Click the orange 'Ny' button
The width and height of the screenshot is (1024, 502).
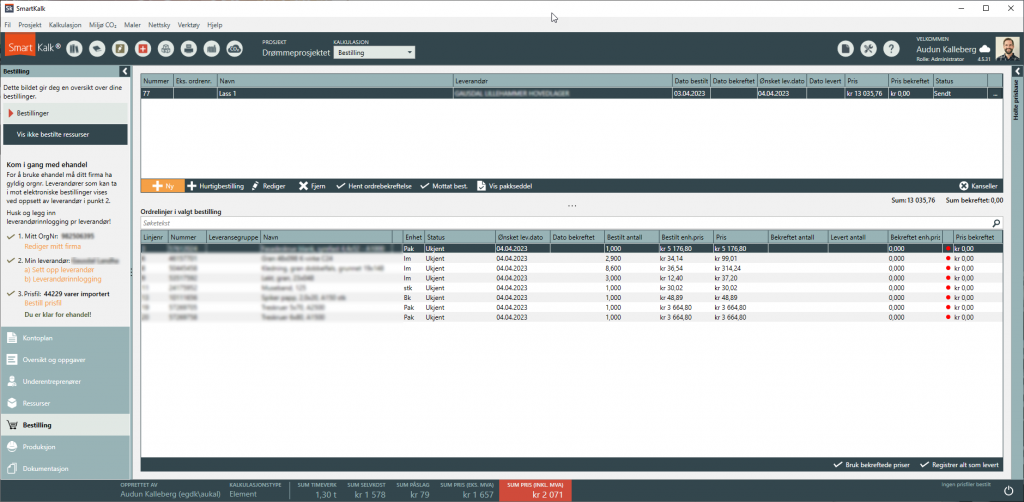pyautogui.click(x=161, y=186)
